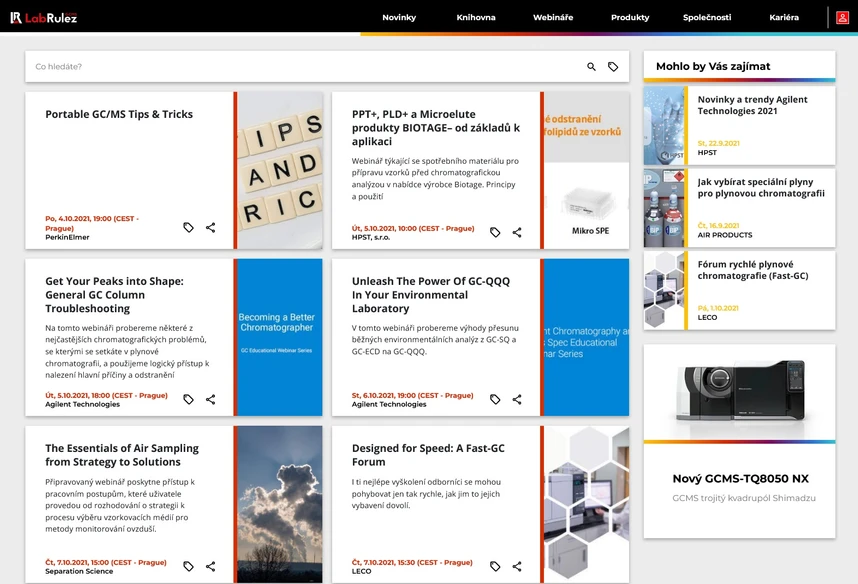Open 'Designed for Speed: A Fast-GC Forum' title

pyautogui.click(x=428, y=455)
